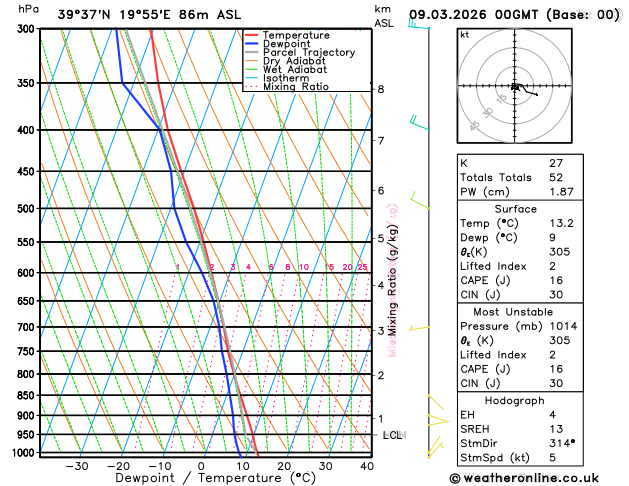This screenshot has height=486, width=629.
Task: Click the Pressure (mb) value 1014
Action: [563, 326]
